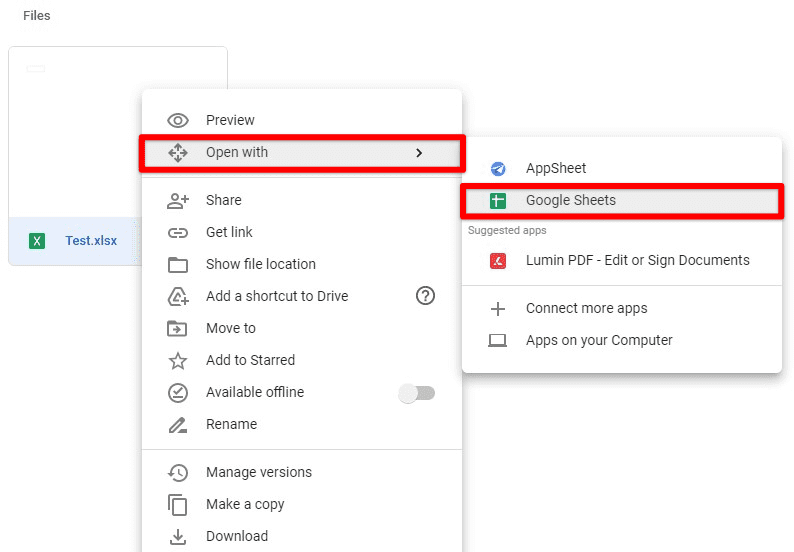Toggle the Available offline switch
This screenshot has width=794, height=552.
pos(417,393)
